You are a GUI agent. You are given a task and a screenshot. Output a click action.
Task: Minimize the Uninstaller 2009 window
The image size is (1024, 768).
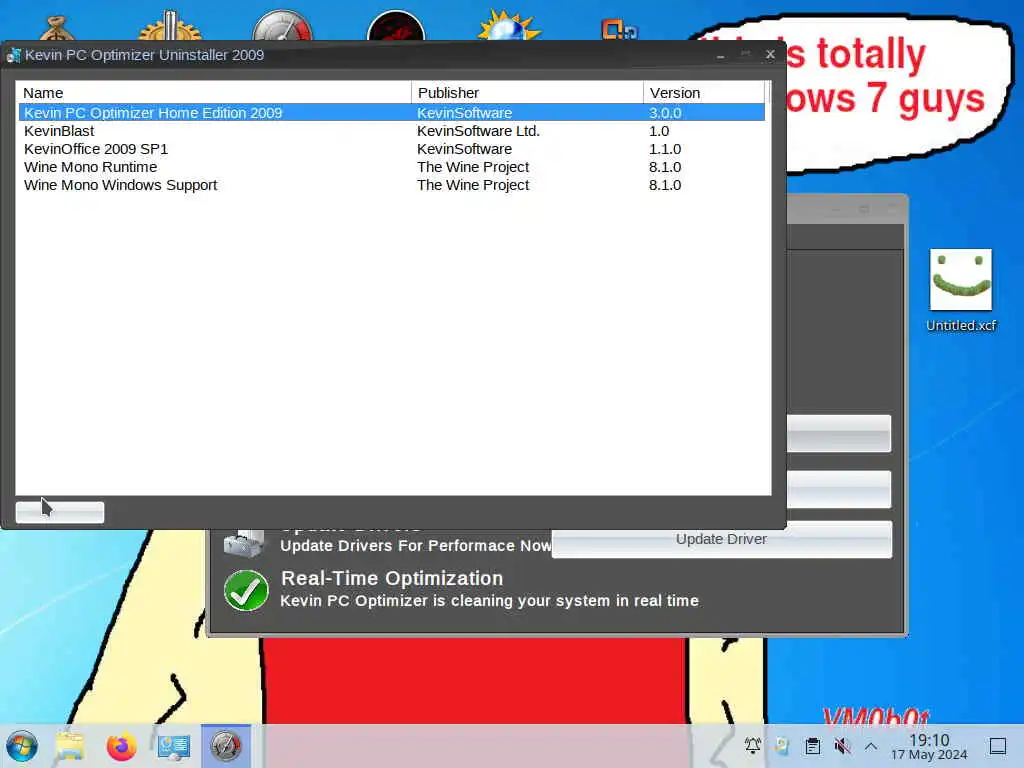click(x=720, y=55)
